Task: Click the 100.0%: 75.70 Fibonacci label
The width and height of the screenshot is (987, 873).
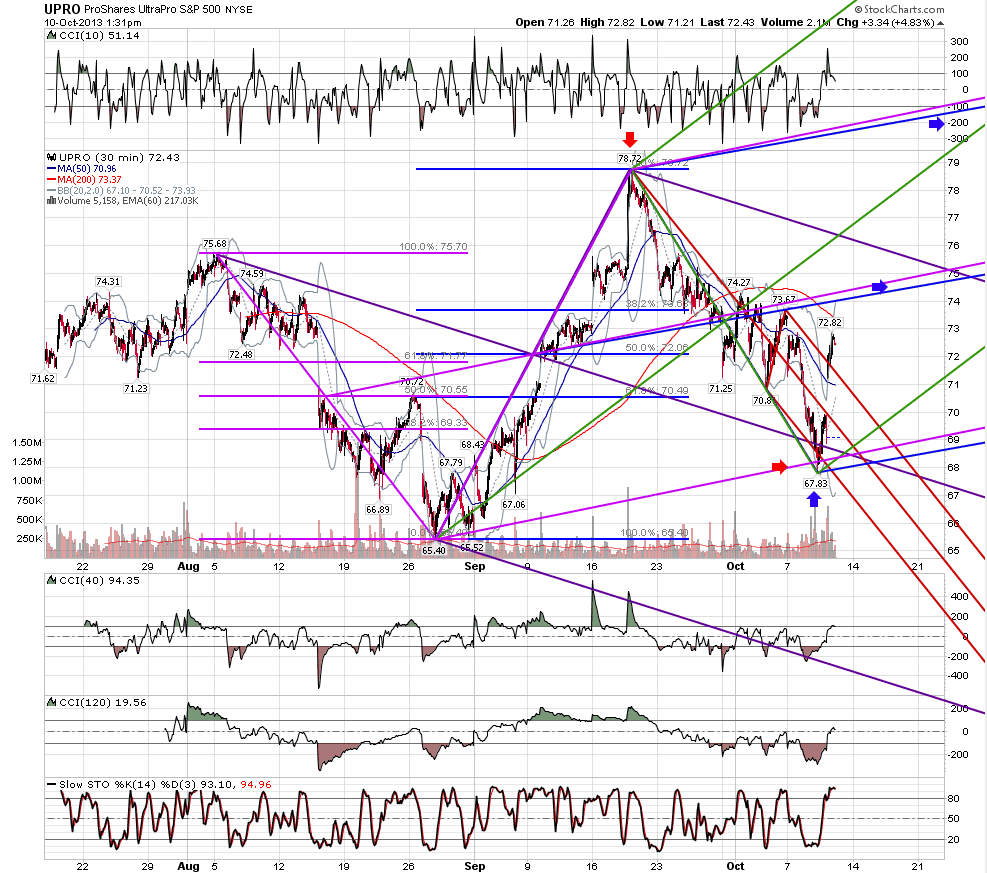Action: [434, 247]
